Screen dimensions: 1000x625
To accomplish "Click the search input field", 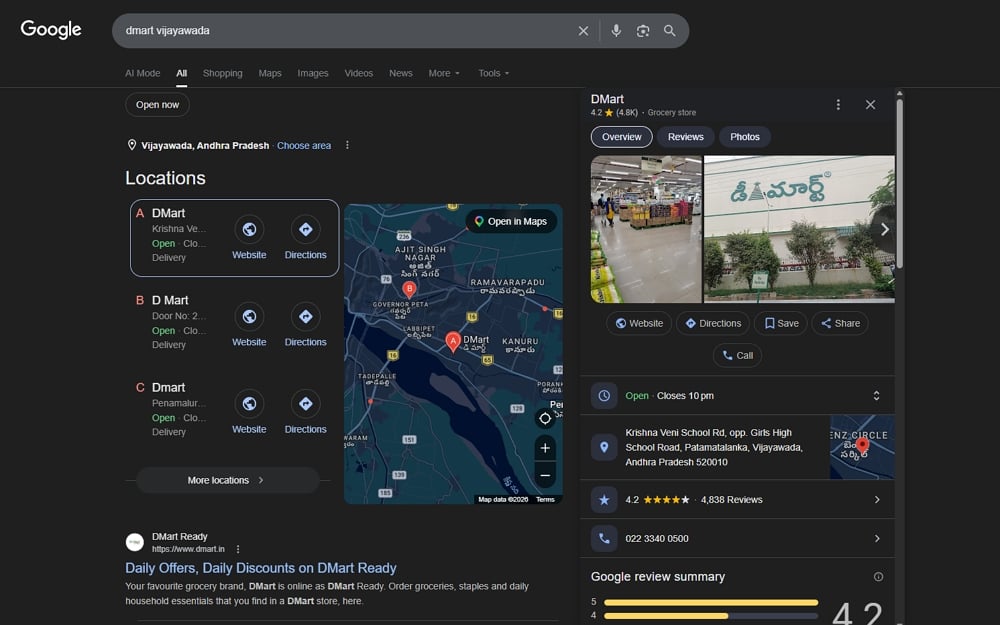I will point(344,31).
